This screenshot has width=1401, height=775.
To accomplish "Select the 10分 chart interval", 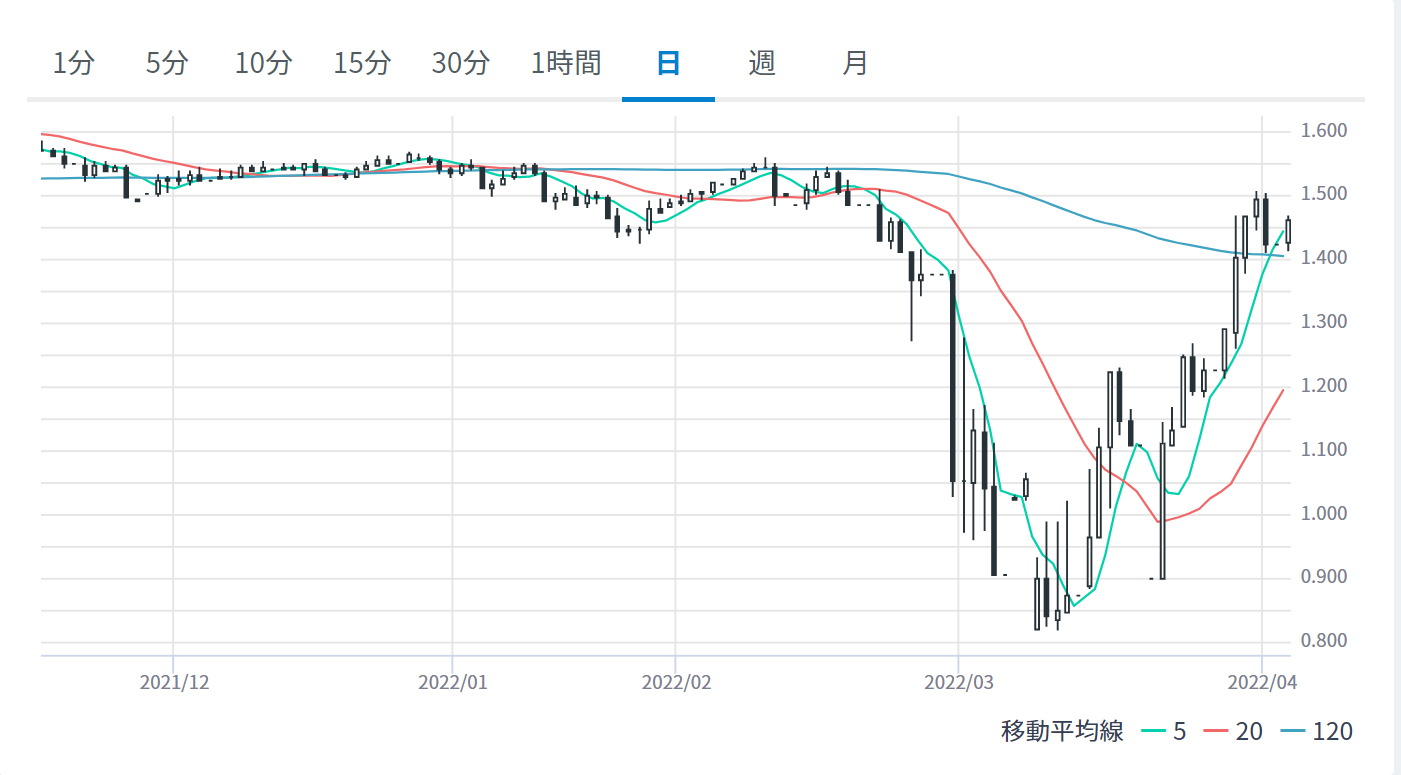I will click(x=264, y=64).
